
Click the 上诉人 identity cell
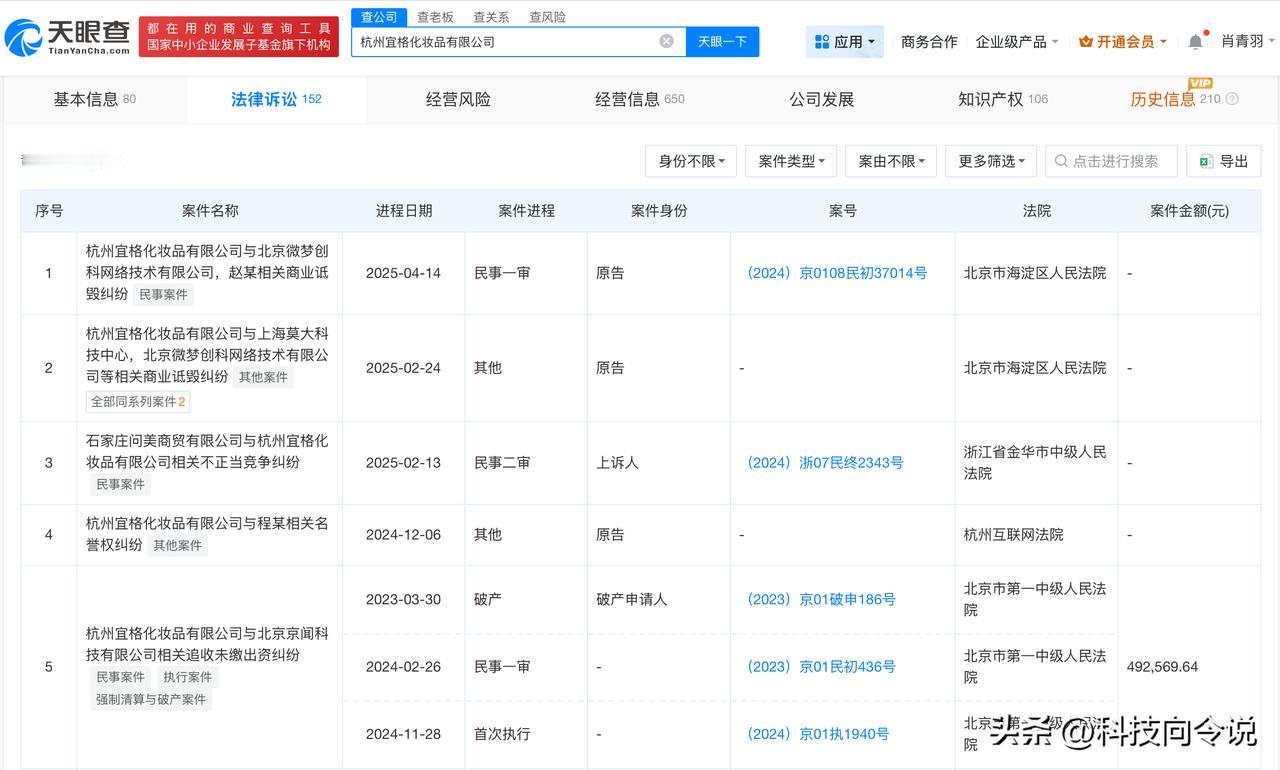pos(617,463)
